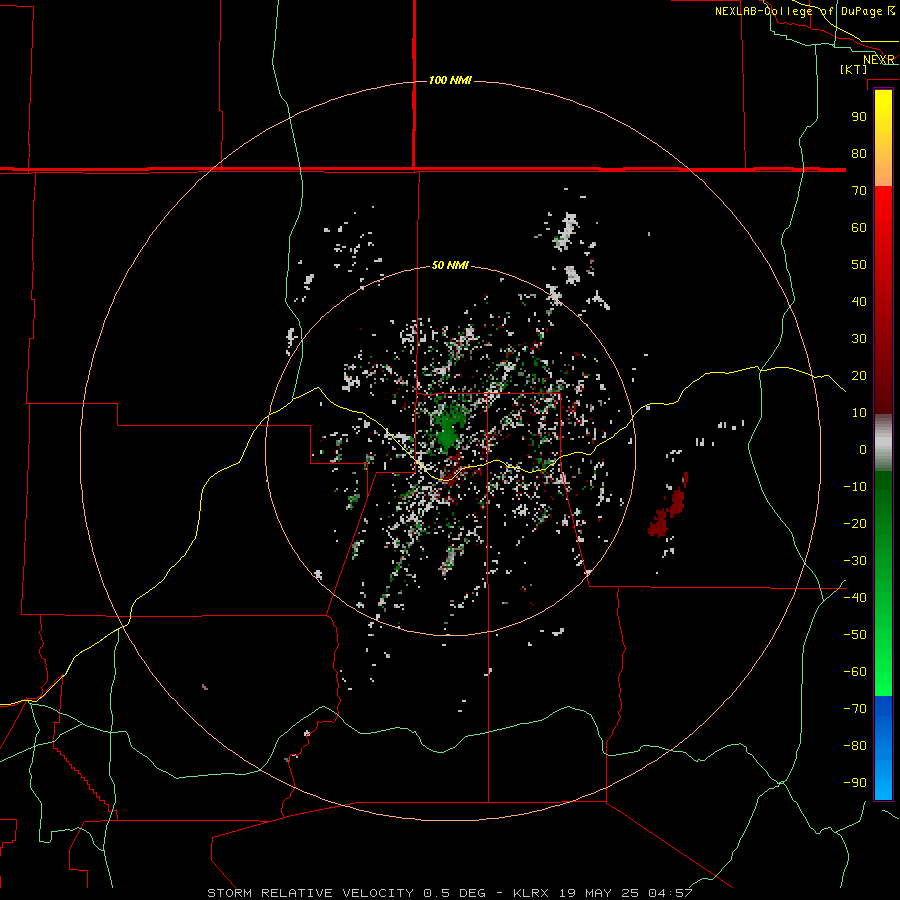The width and height of the screenshot is (900, 900).
Task: Click the 10 value on velocity scale
Action: [859, 413]
